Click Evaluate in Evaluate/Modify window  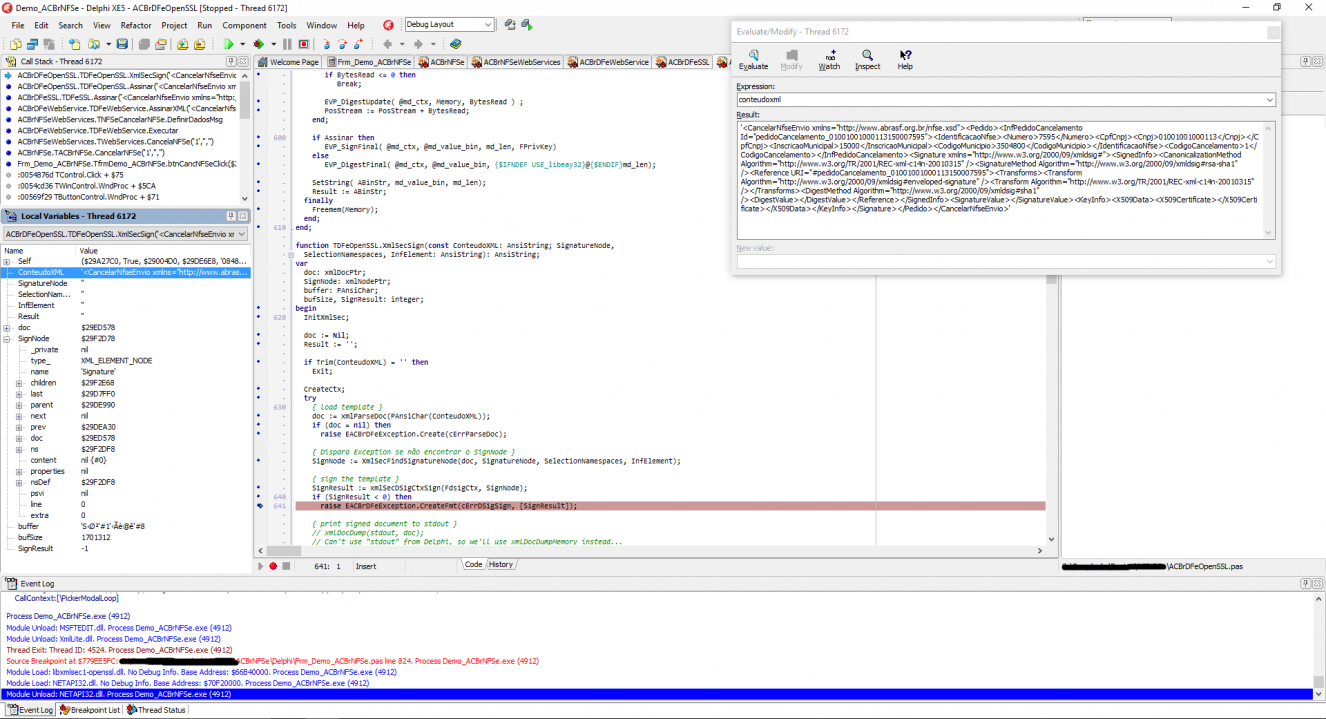753,60
